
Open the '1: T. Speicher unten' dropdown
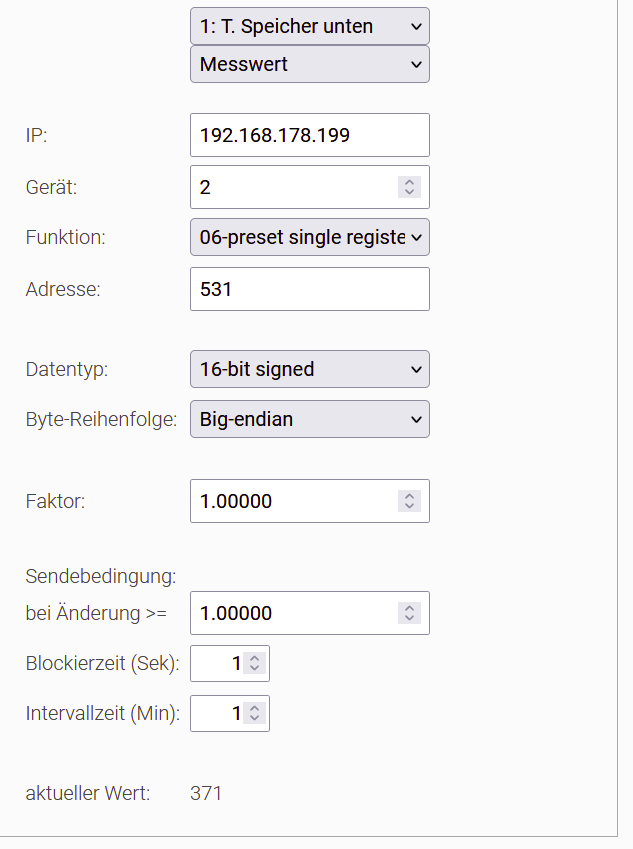tap(309, 26)
